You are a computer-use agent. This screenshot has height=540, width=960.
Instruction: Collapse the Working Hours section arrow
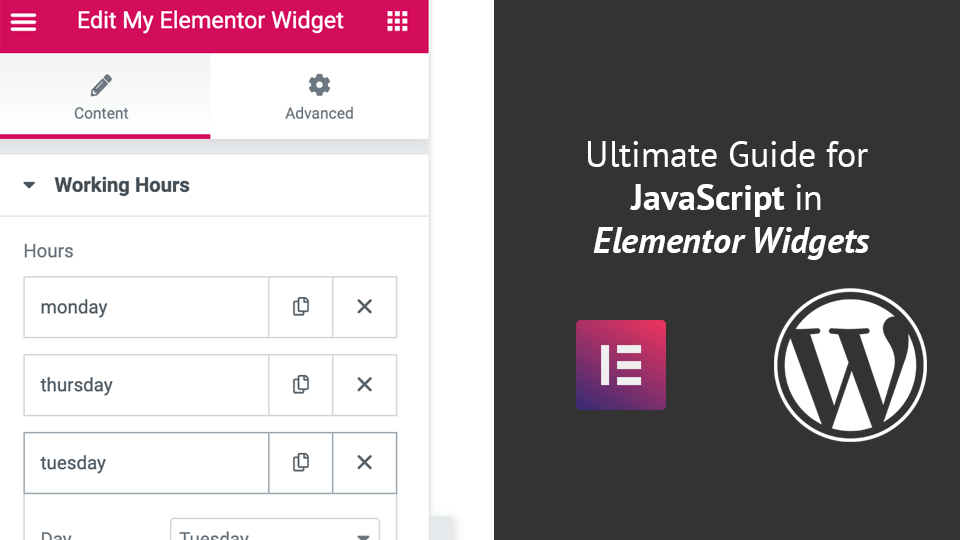pos(29,185)
